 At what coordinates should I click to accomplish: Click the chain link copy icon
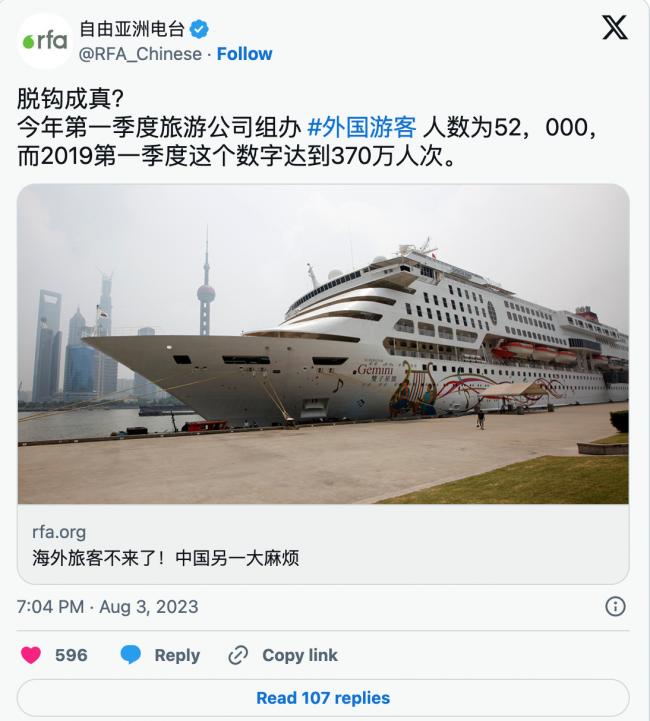[x=238, y=655]
